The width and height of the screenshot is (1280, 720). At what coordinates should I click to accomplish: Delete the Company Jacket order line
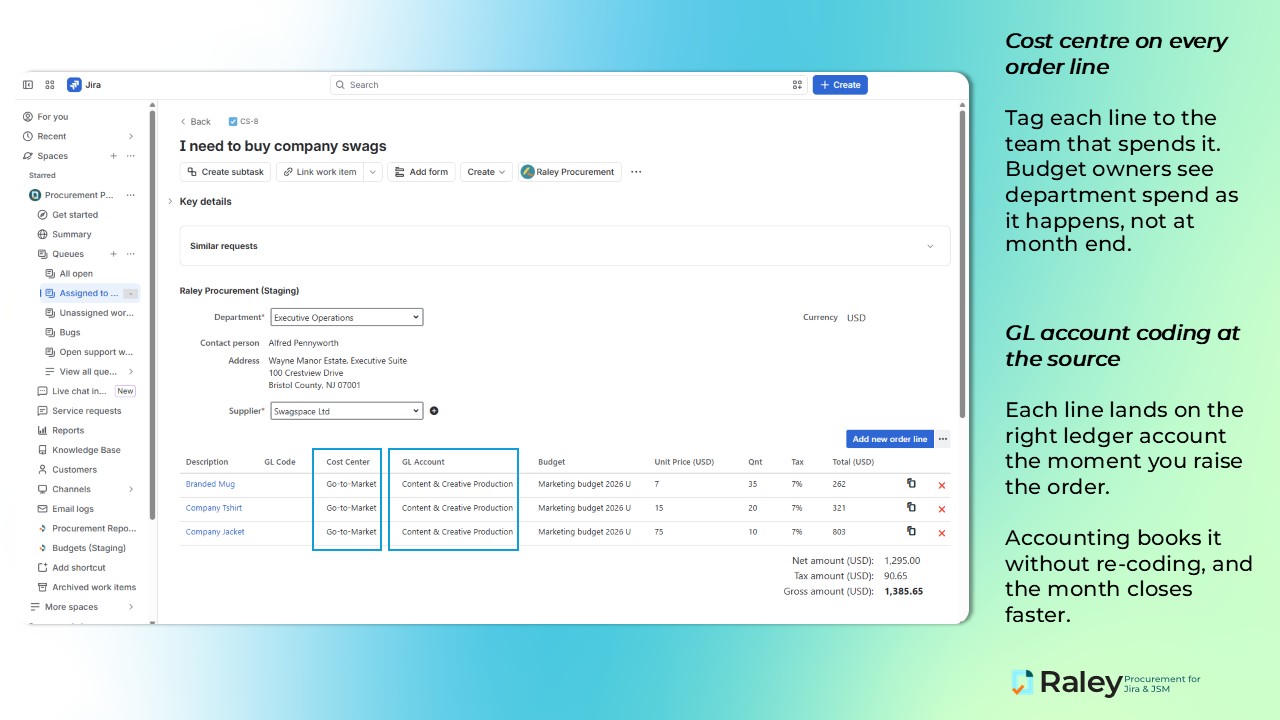[942, 533]
